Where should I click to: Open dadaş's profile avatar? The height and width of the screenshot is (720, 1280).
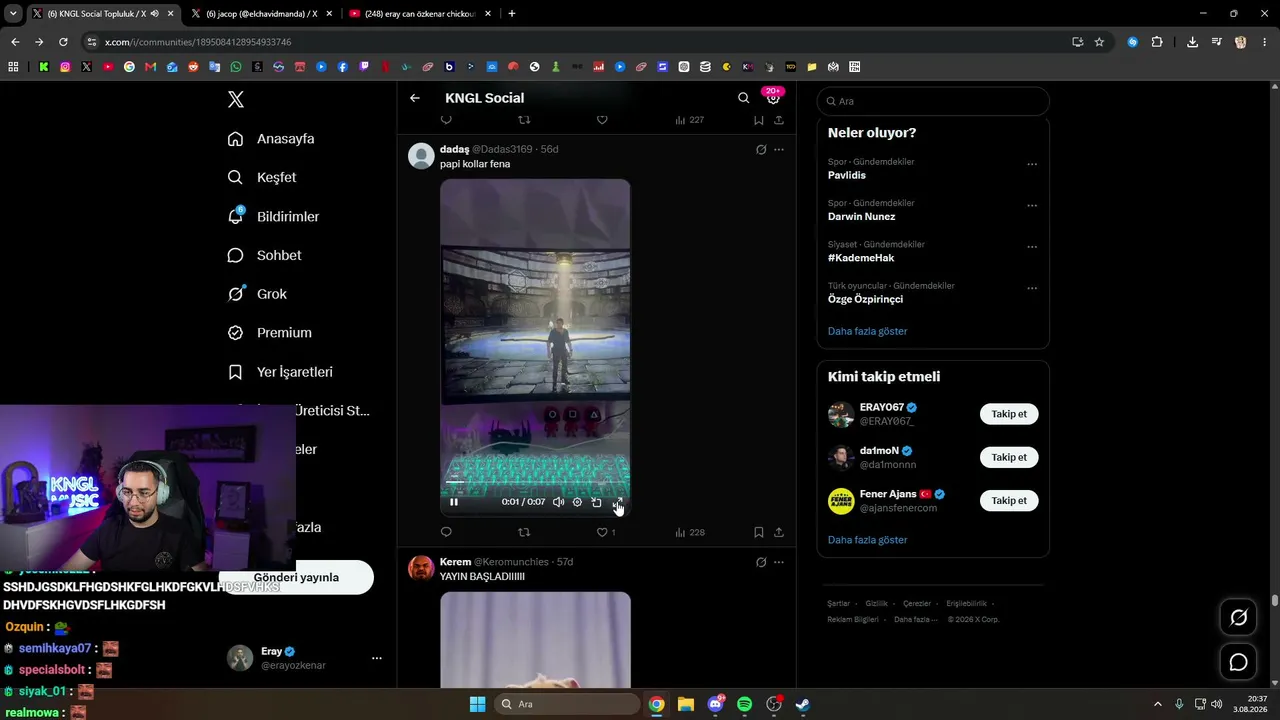coord(422,156)
